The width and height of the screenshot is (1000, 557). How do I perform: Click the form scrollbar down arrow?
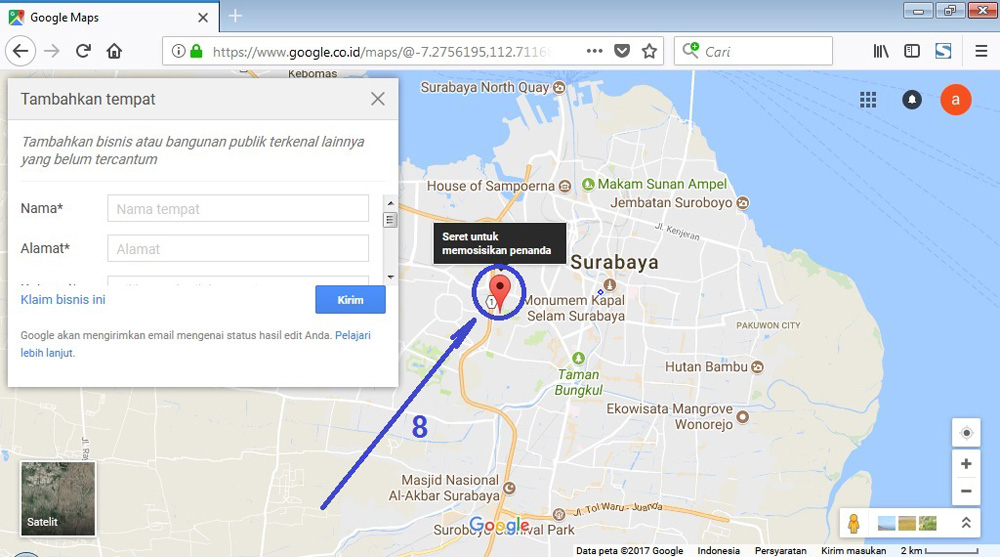pos(390,277)
